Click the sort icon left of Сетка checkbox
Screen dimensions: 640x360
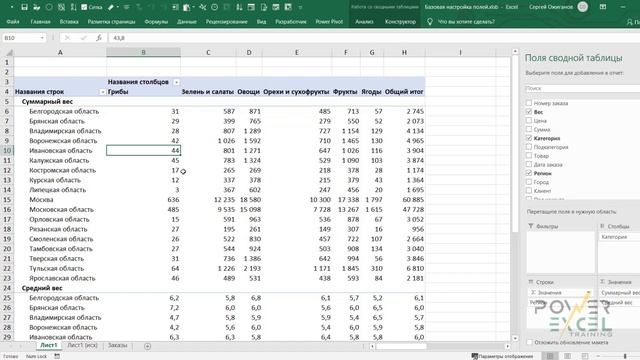click(x=73, y=7)
